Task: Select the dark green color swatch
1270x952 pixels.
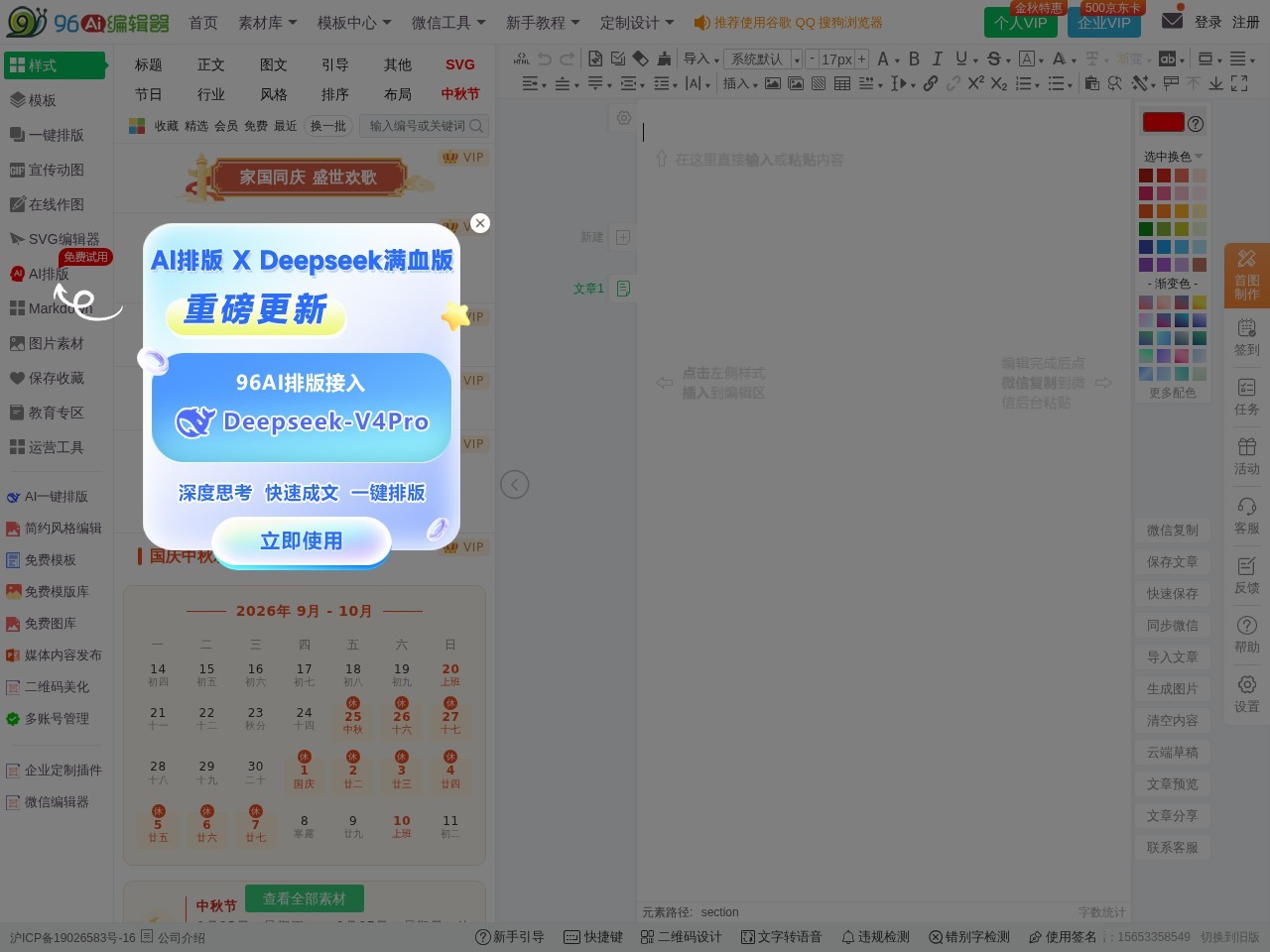Action: (1146, 229)
